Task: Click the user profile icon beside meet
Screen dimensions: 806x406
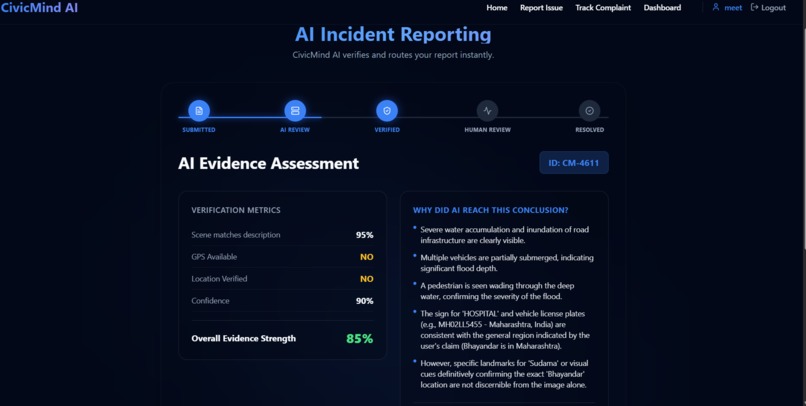Action: click(716, 7)
